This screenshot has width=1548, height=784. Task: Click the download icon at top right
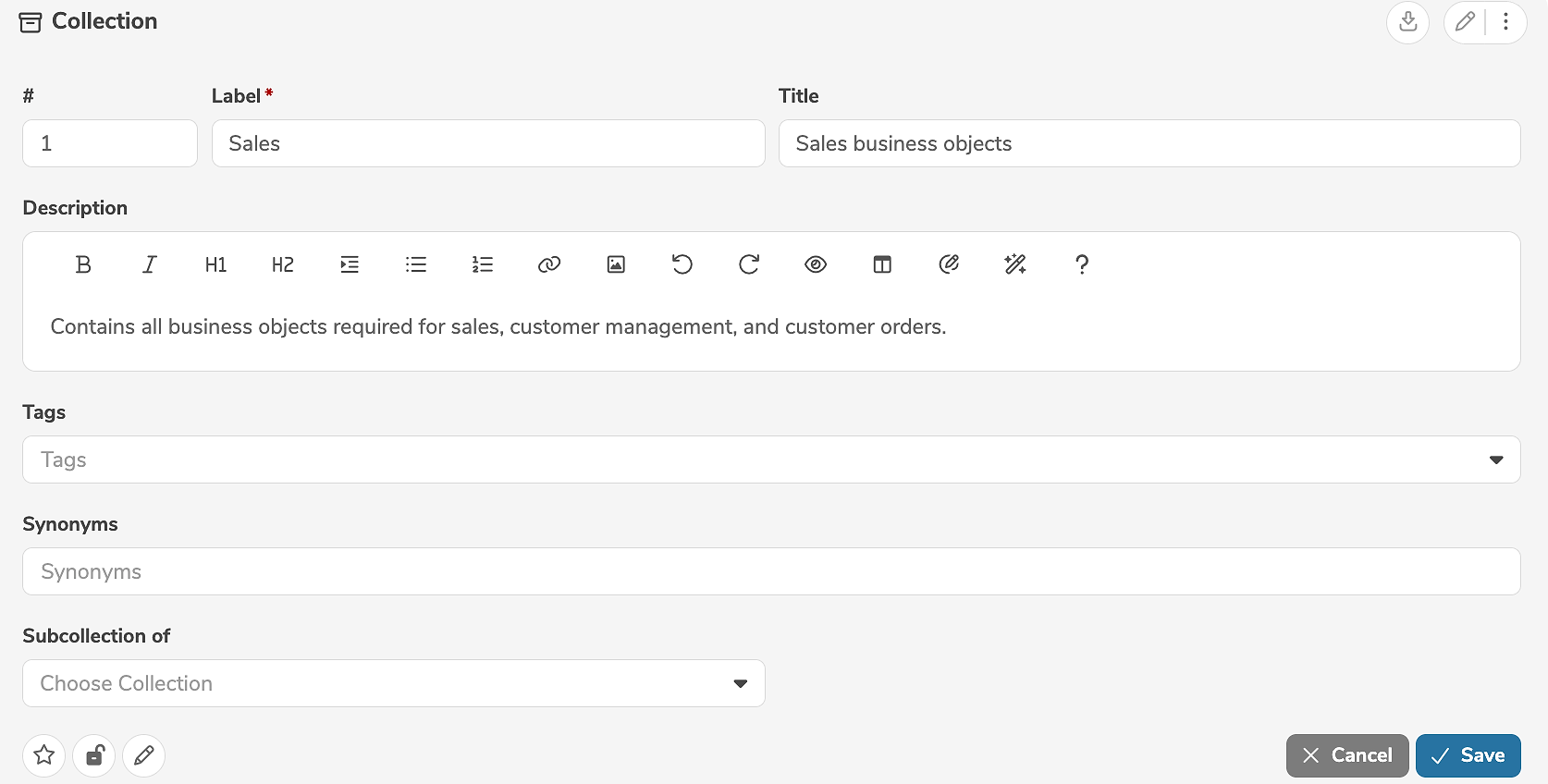(x=1407, y=21)
